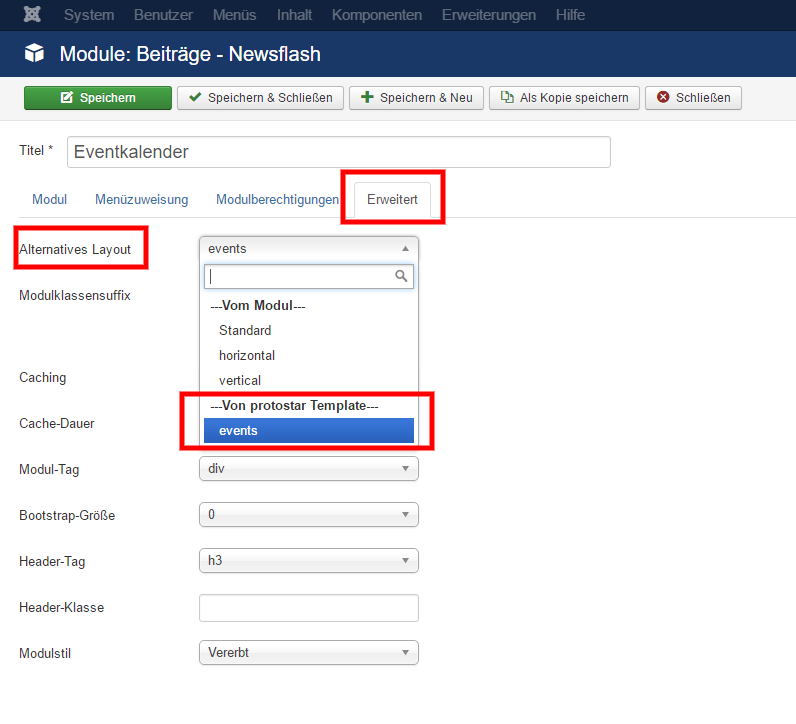
Task: Expand the Modulstil Vererbt dropdown
Action: tap(308, 653)
